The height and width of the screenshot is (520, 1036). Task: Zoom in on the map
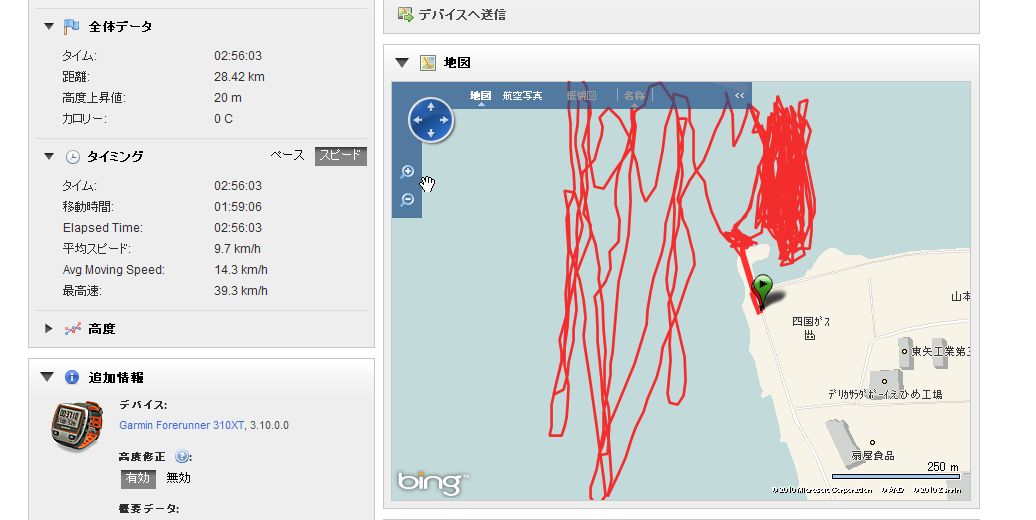[x=407, y=172]
